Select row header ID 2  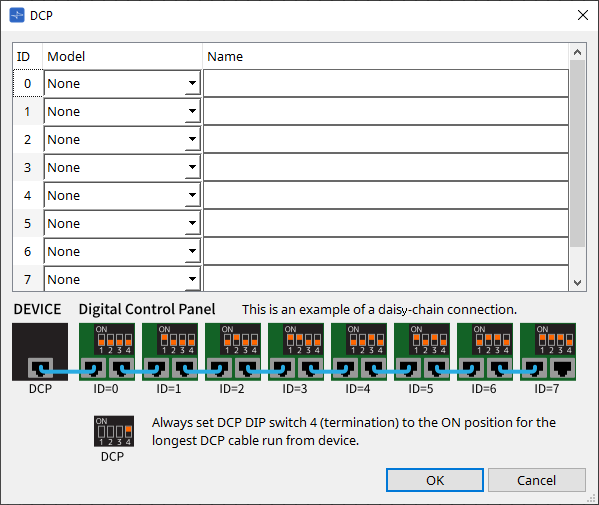[28, 139]
